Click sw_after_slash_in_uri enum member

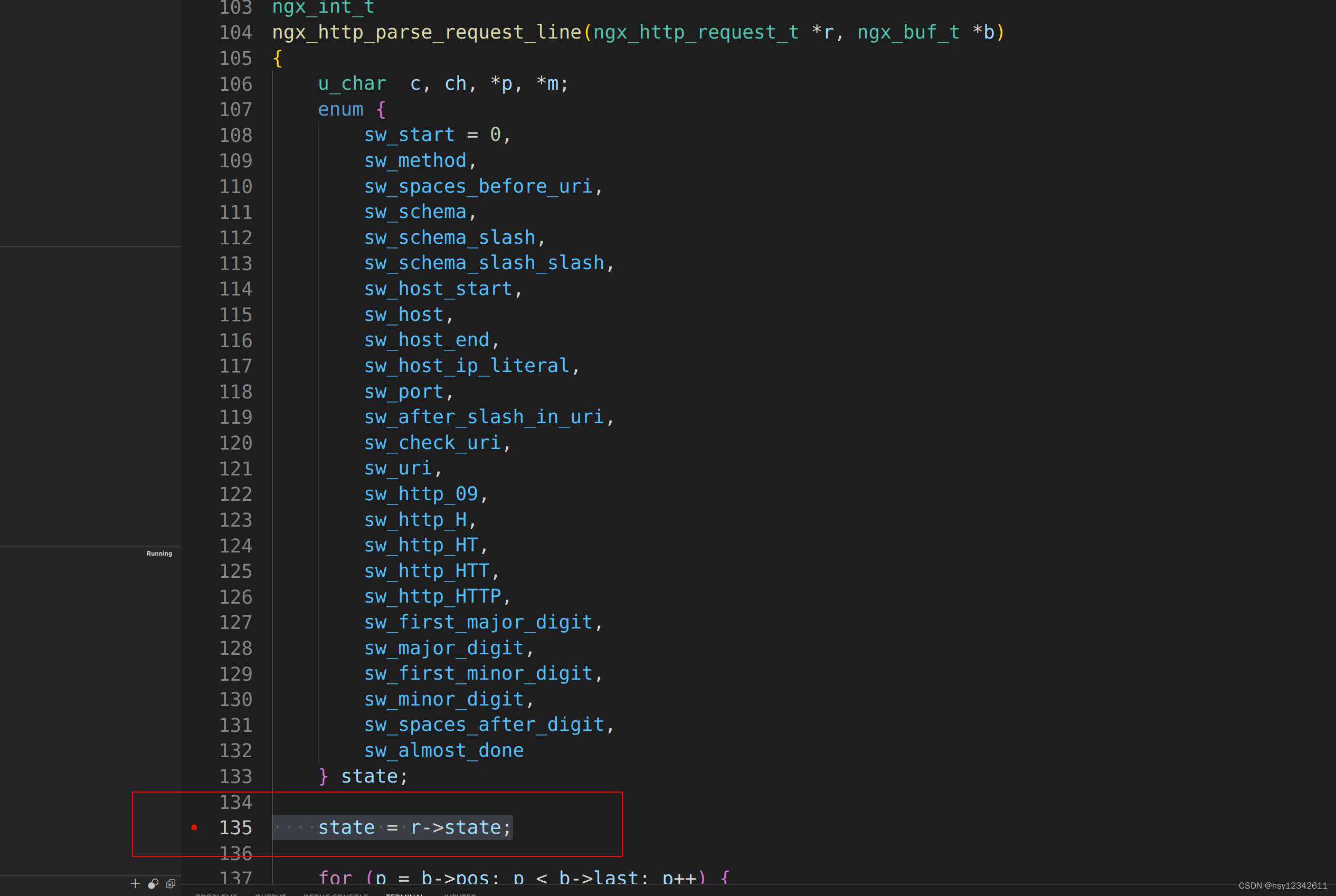point(484,417)
